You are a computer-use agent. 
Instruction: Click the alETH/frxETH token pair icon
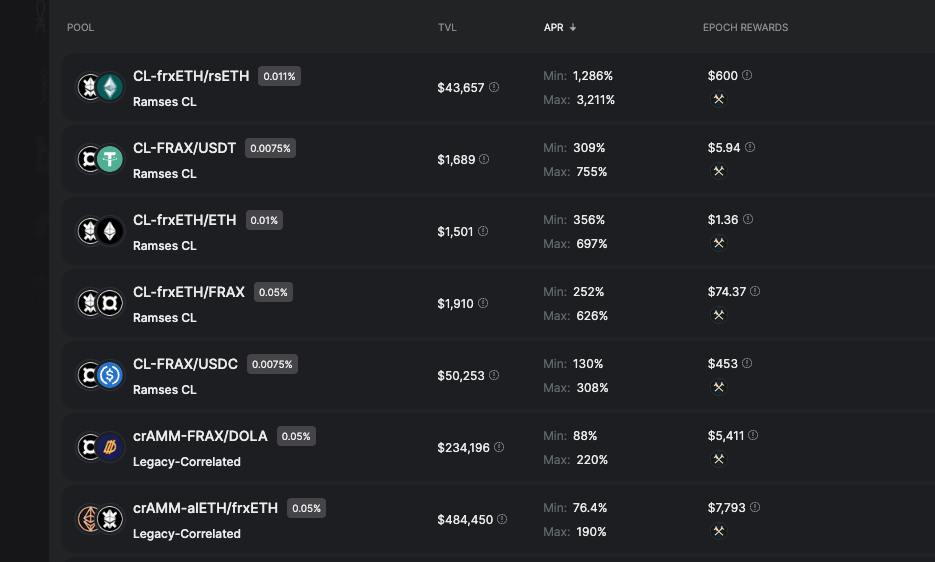tap(100, 519)
